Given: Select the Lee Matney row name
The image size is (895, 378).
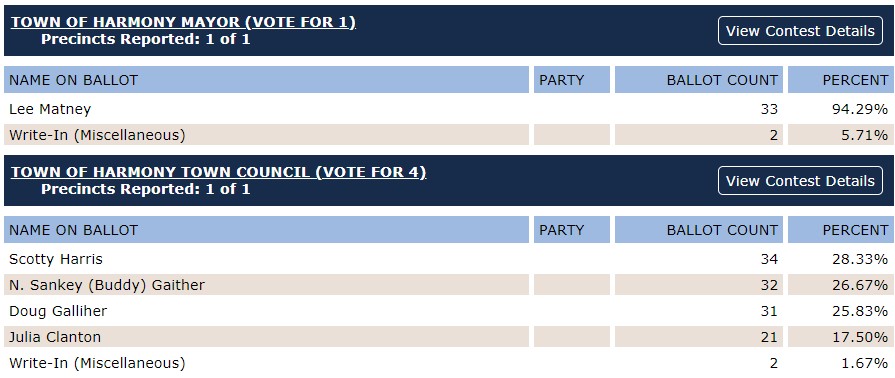Looking at the screenshot, I should pos(50,109).
